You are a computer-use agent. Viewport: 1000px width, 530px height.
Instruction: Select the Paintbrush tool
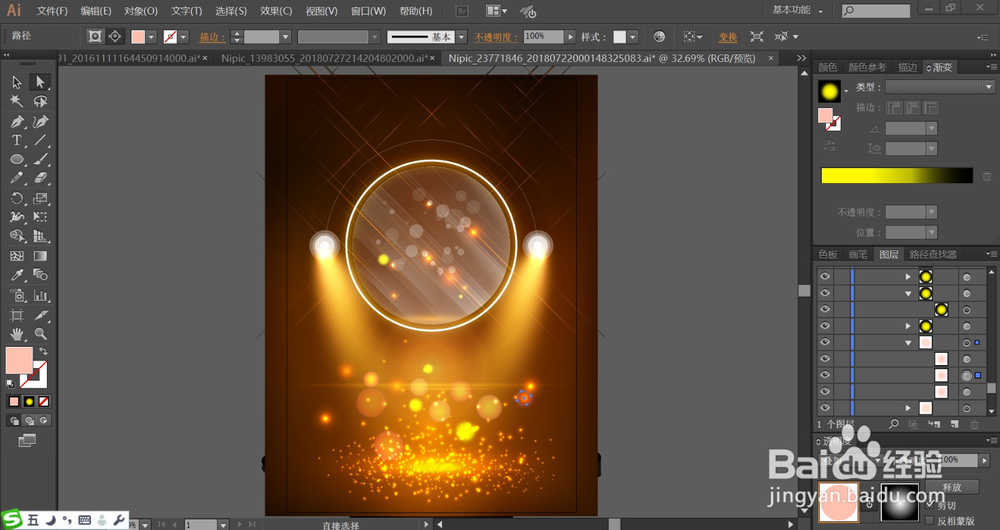[x=40, y=159]
